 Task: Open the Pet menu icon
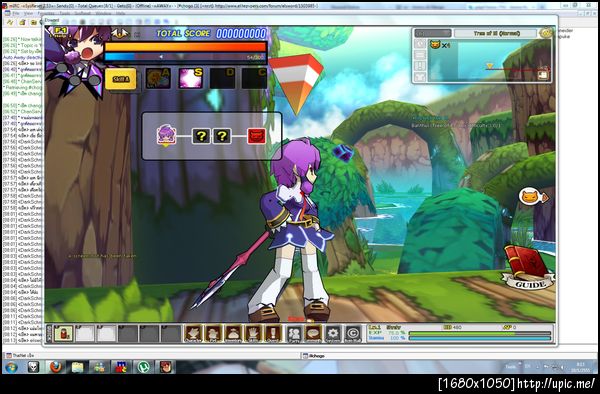[213, 334]
